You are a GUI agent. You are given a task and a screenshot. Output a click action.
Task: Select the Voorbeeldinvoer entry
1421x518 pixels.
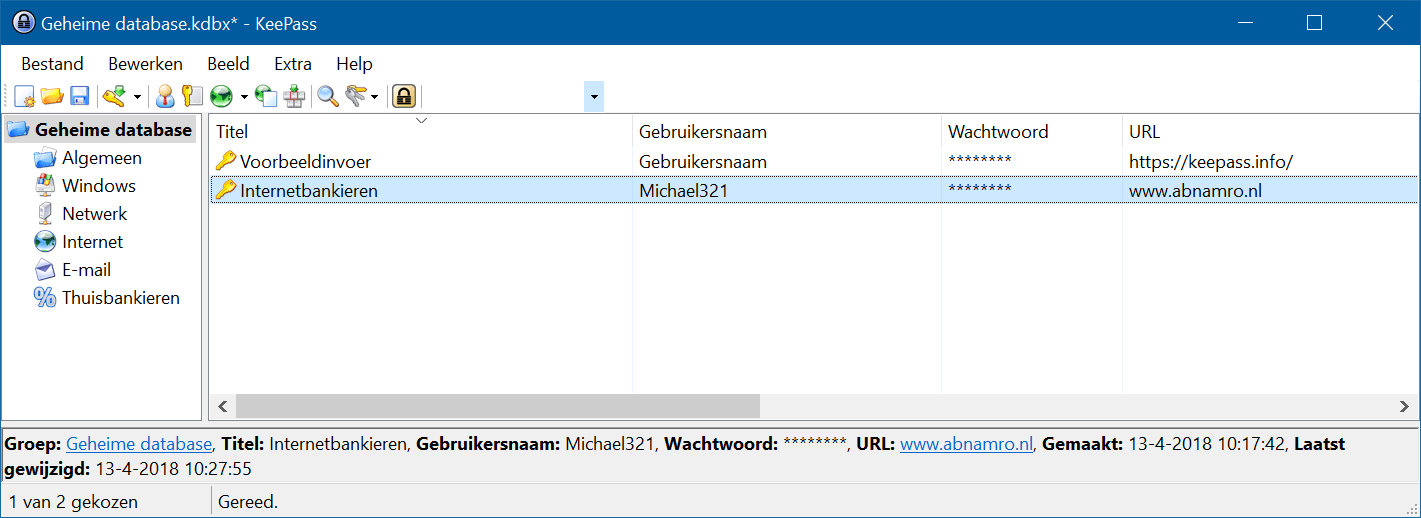point(306,162)
